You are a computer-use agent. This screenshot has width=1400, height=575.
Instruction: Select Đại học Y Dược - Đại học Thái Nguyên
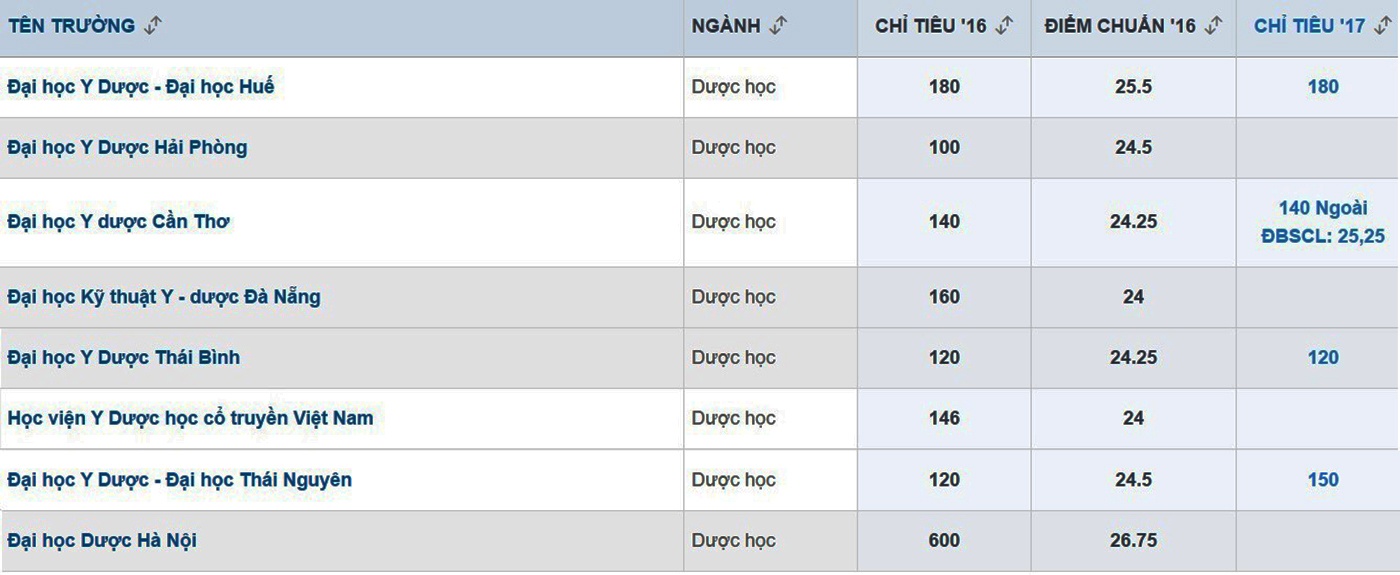[x=179, y=480]
